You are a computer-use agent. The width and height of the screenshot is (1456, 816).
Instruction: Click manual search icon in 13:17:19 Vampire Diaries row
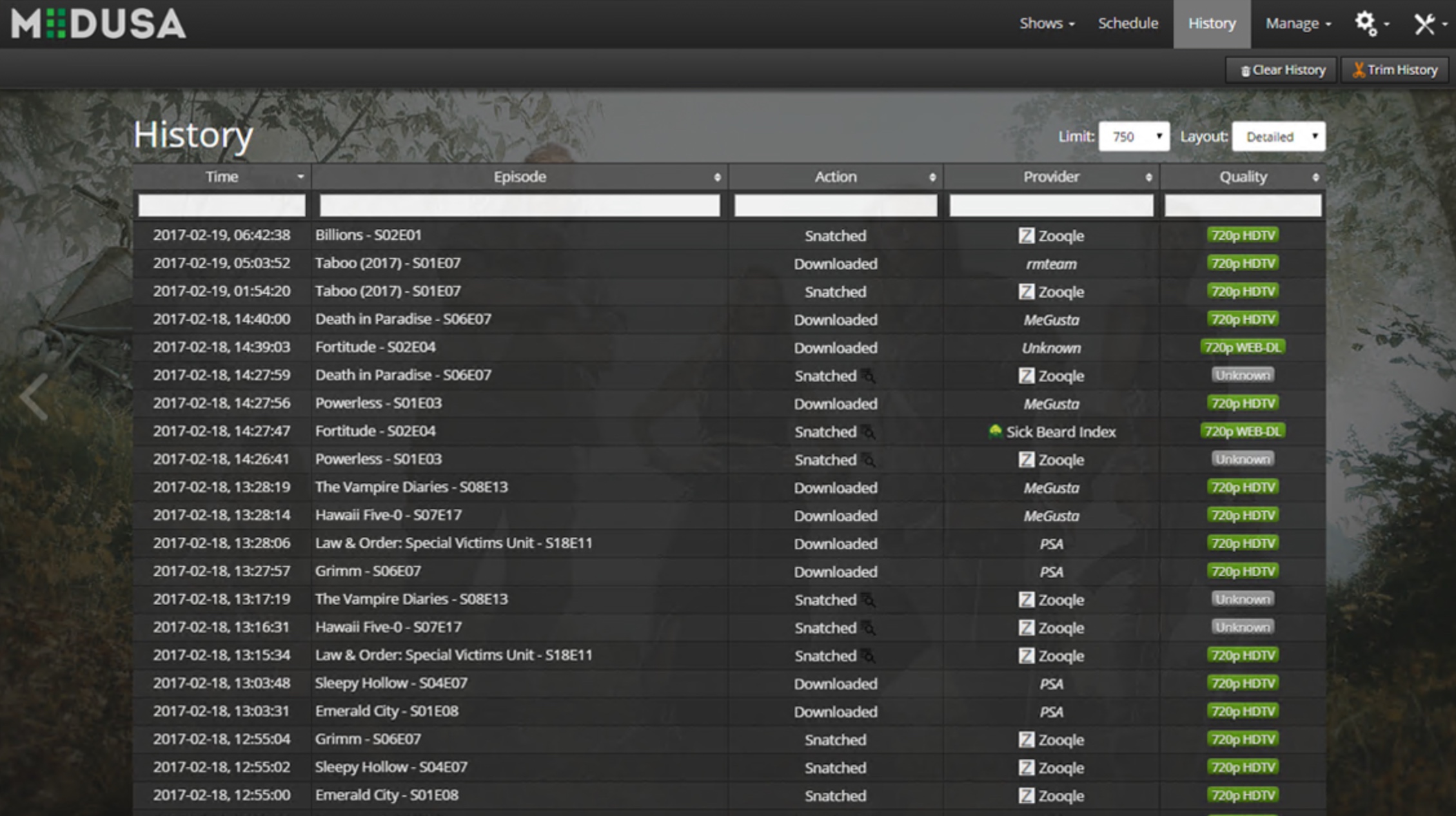(869, 600)
